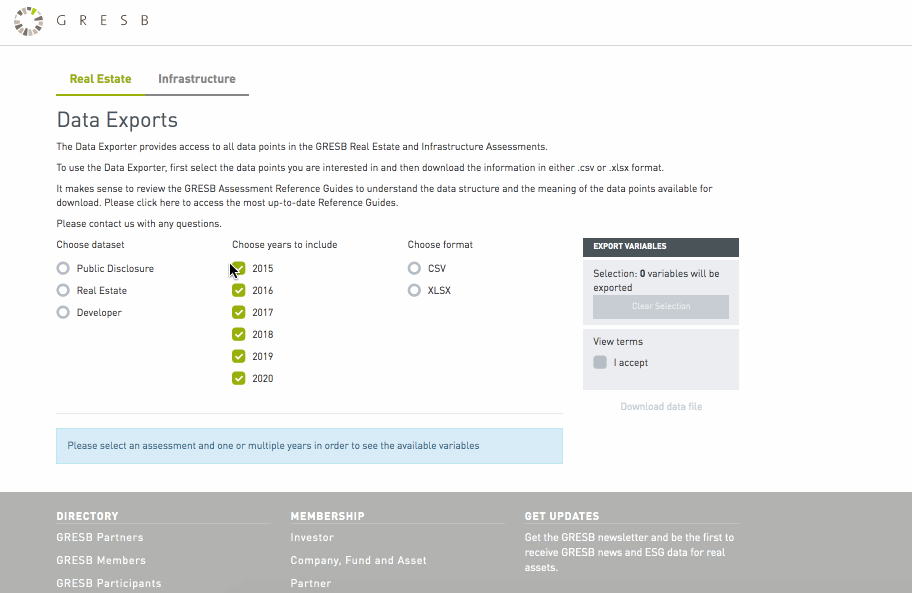Screen dimensions: 912x593
Task: Uncheck the 2016 year checkbox
Action: [x=238, y=290]
